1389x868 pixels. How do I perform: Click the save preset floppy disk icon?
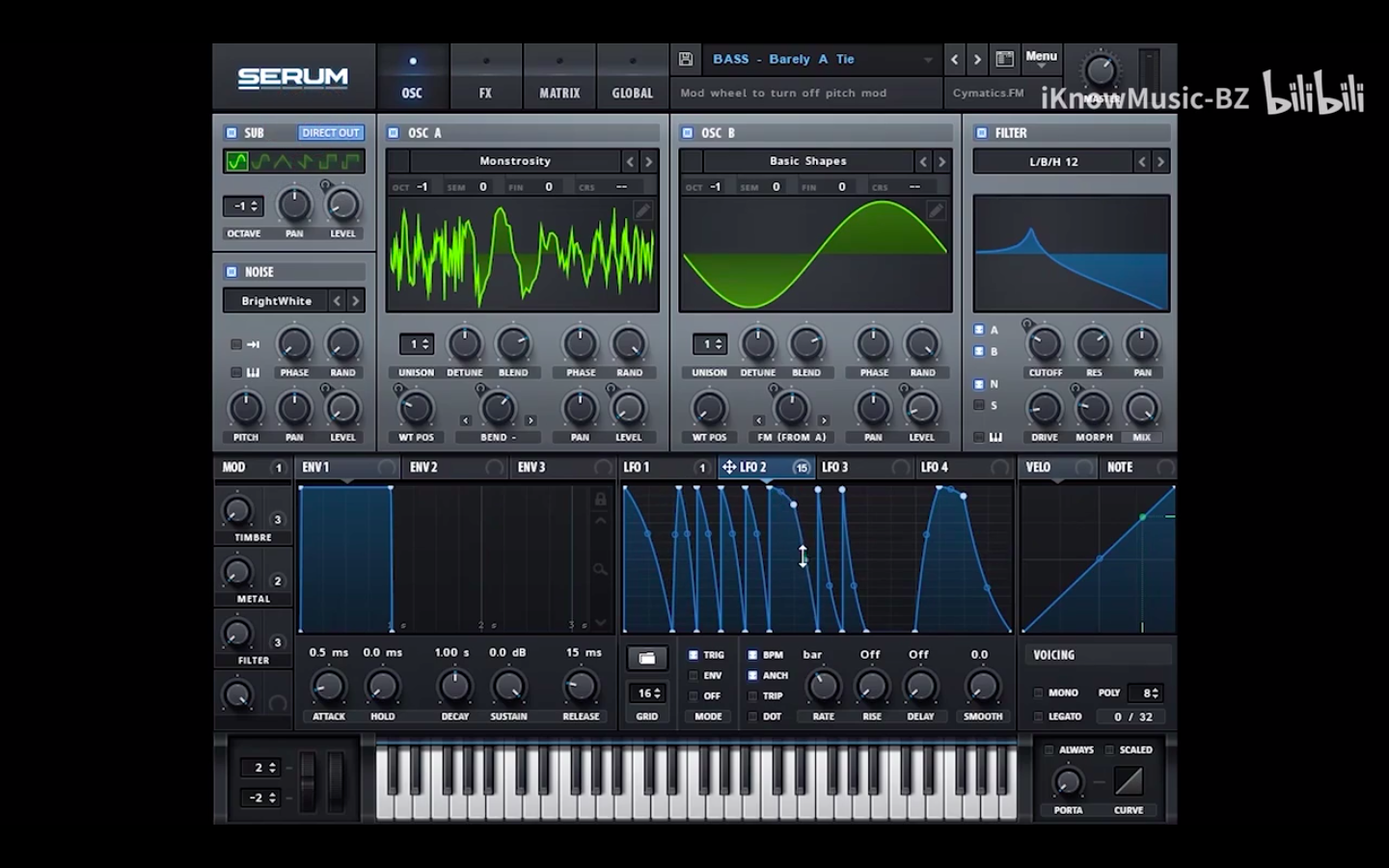[686, 59]
